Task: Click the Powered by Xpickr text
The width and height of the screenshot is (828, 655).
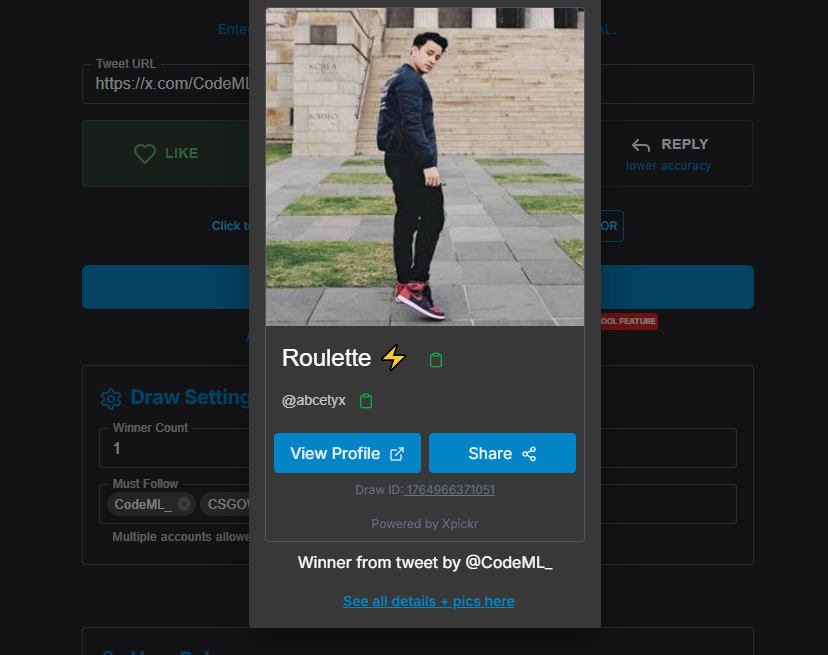Action: (425, 523)
